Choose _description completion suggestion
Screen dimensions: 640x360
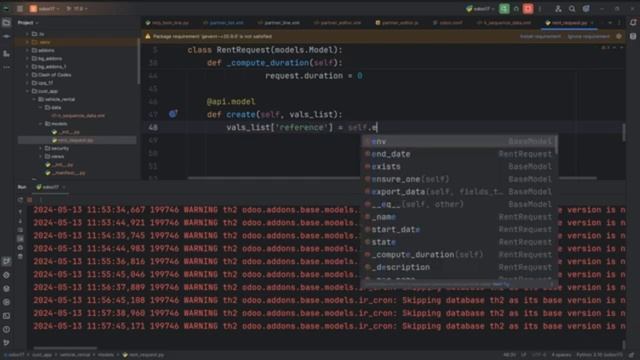pos(458,267)
